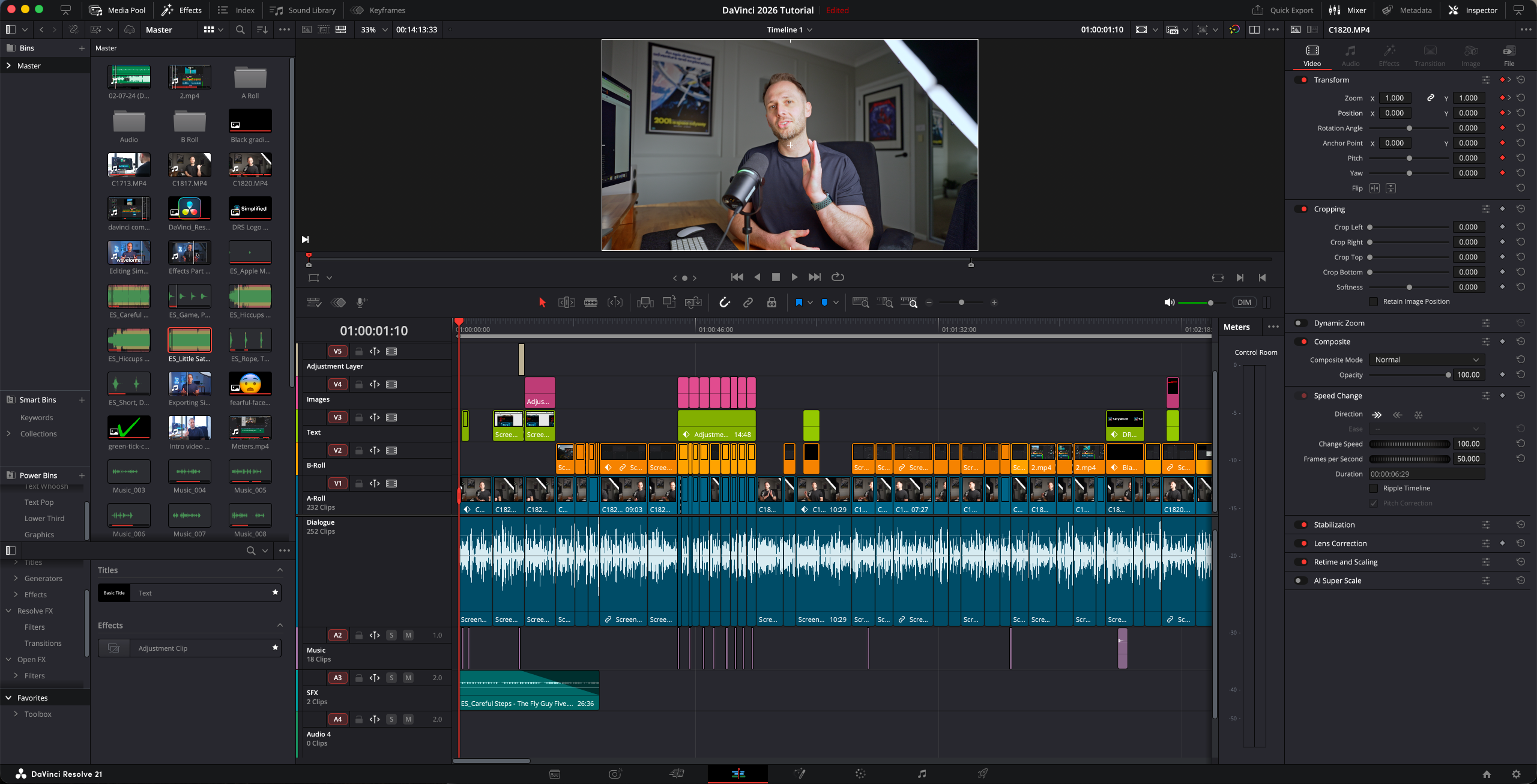Image resolution: width=1537 pixels, height=784 pixels.
Task: Toggle timeline snapping magnet icon
Action: click(725, 303)
